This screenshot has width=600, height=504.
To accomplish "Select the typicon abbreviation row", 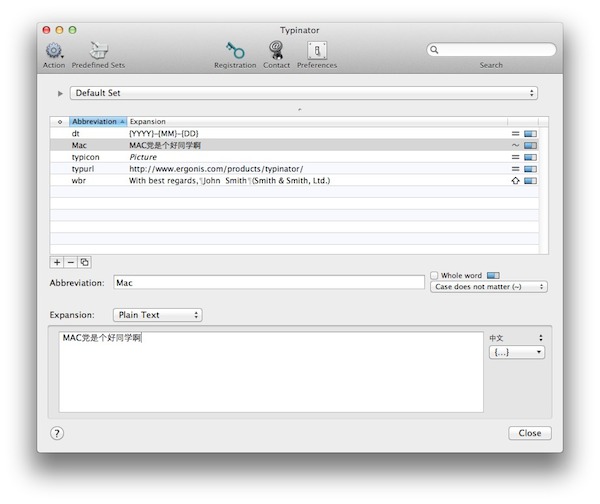I will click(x=294, y=157).
